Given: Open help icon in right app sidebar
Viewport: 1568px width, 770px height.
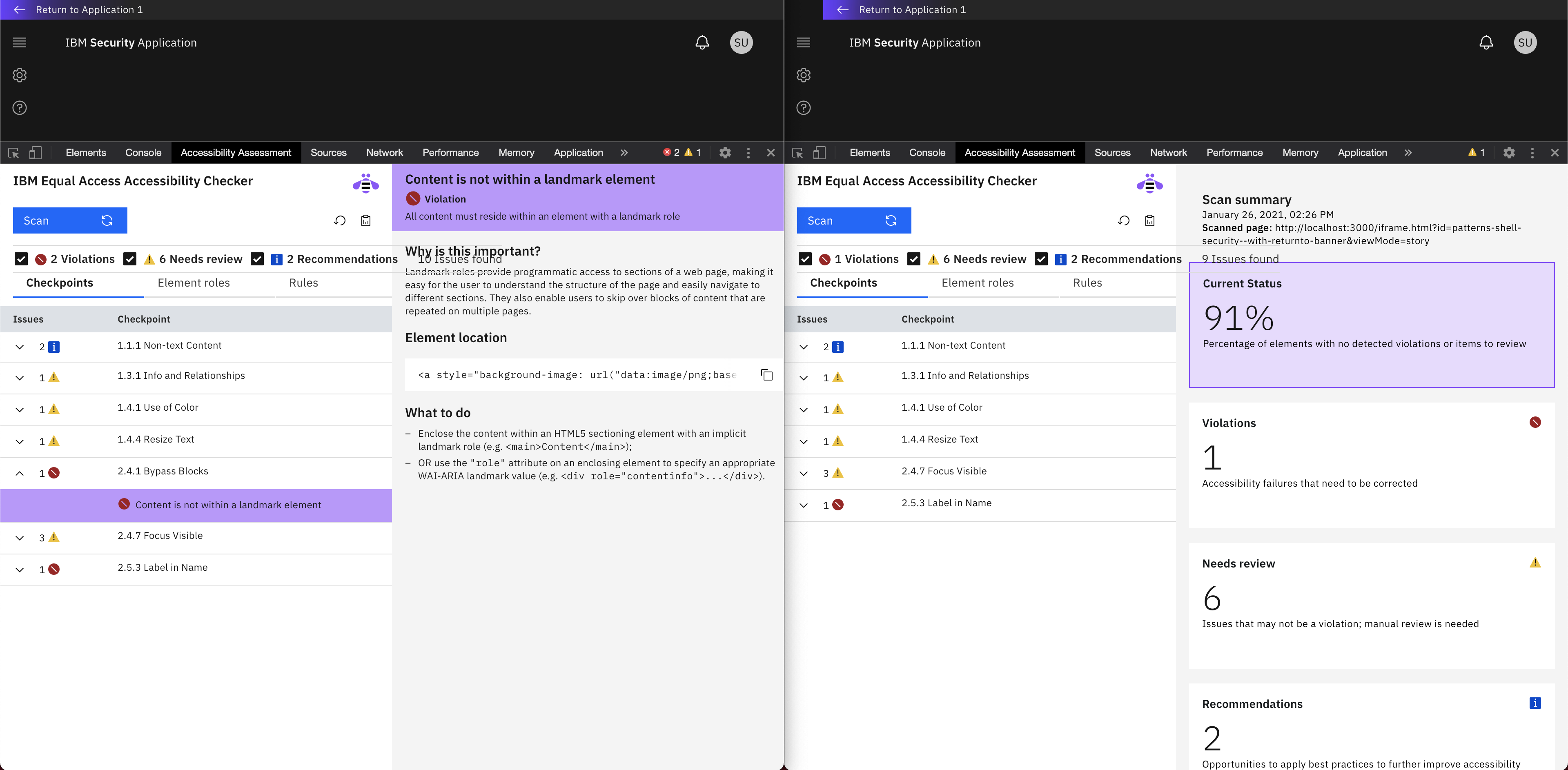Looking at the screenshot, I should [804, 108].
